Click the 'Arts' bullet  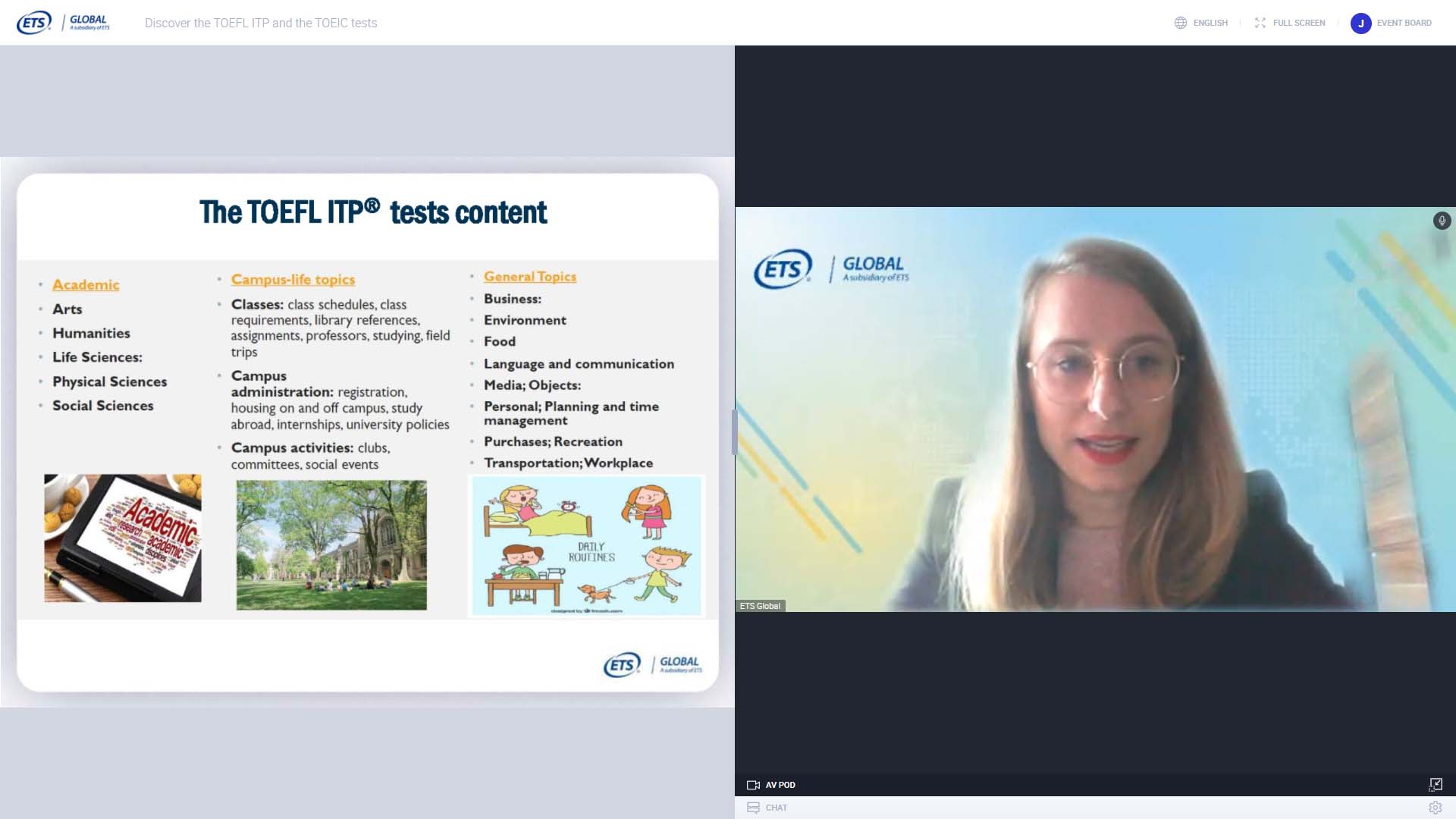(67, 309)
